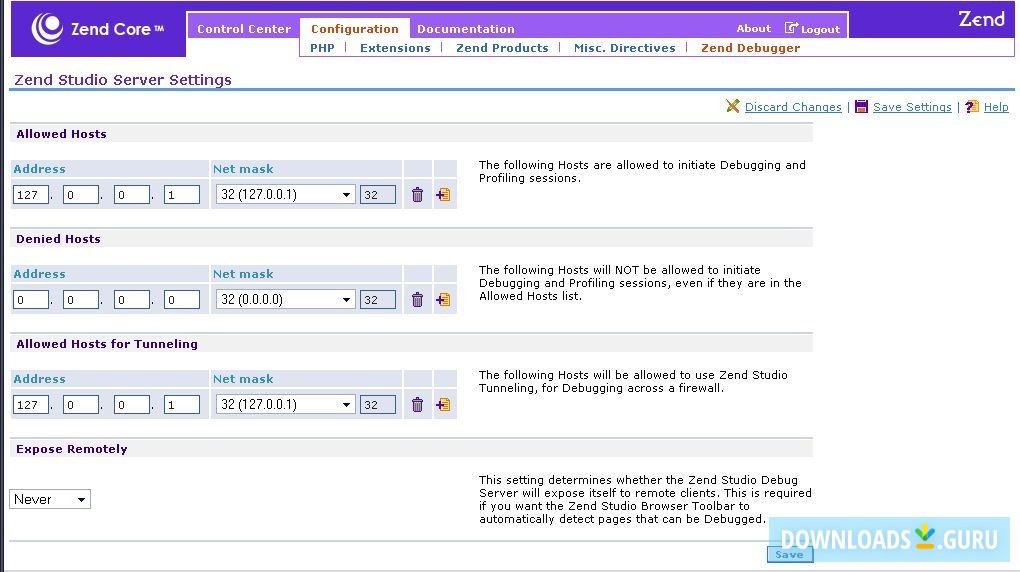
Task: Select Zend Debugger submenu
Action: pyautogui.click(x=751, y=48)
